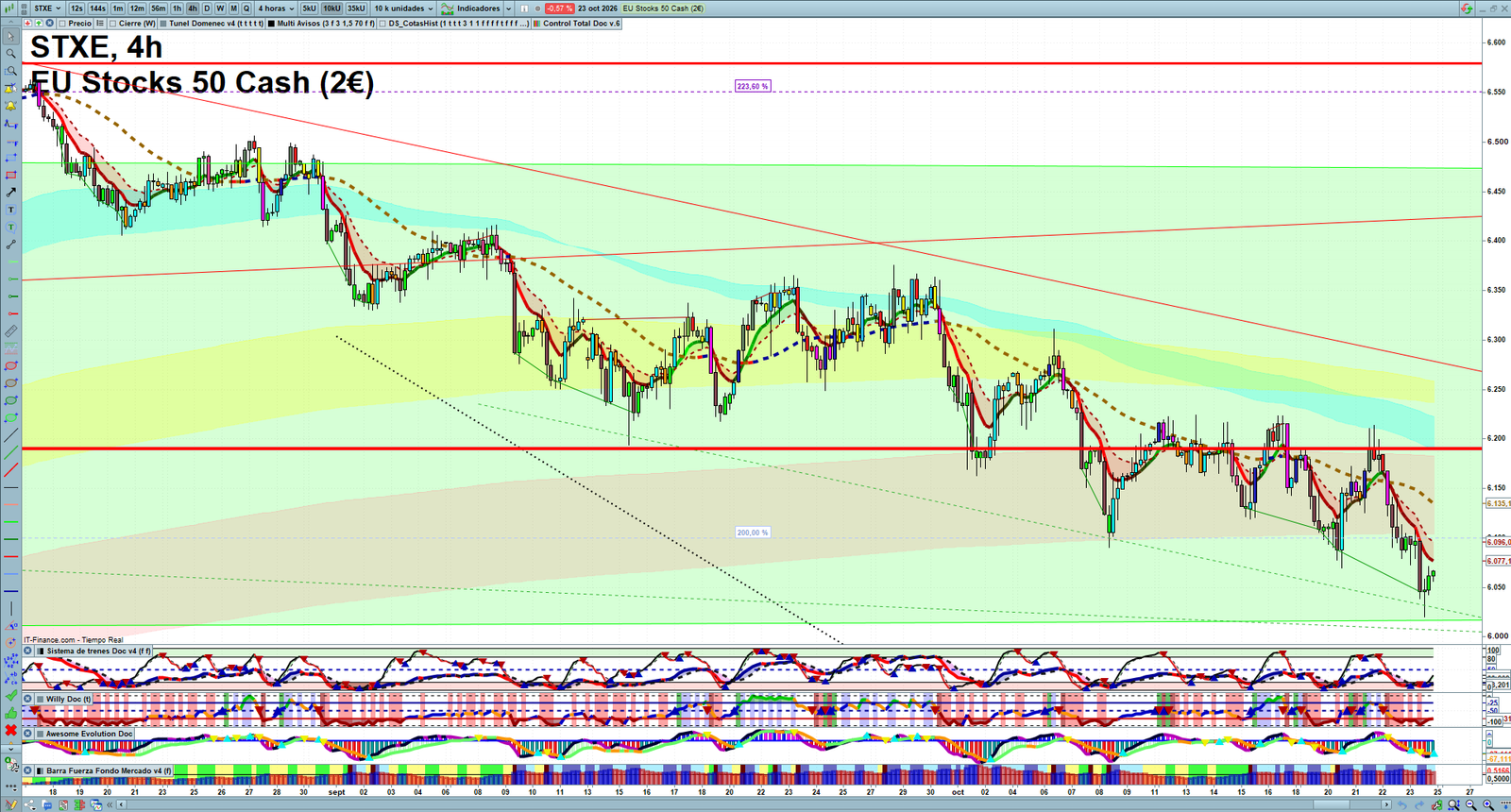Switch to 12s timeframe
Image resolution: width=1511 pixels, height=812 pixels.
point(76,8)
